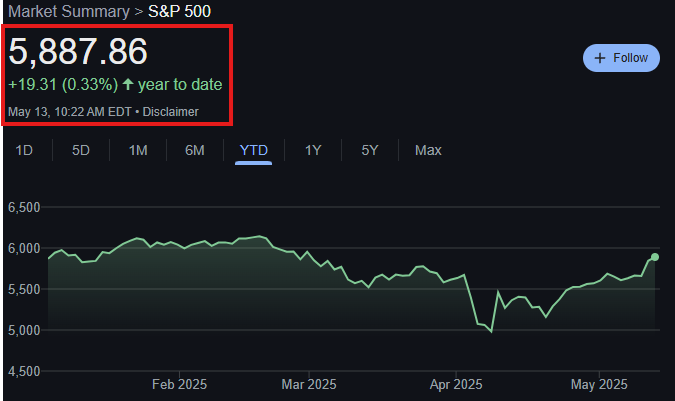This screenshot has width=675, height=401.
Task: Click the May 2025 axis label
Action: tap(599, 384)
